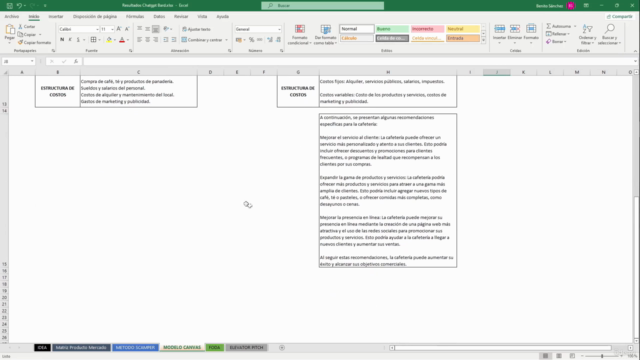Decrease font size with the smaller A
This screenshot has height=360, width=640.
click(127, 29)
